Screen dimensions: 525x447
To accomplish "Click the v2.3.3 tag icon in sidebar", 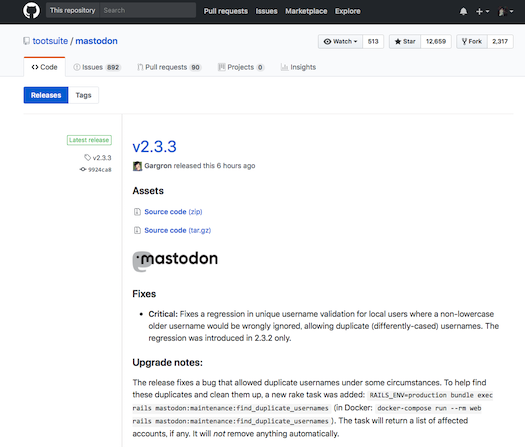I will (87, 157).
